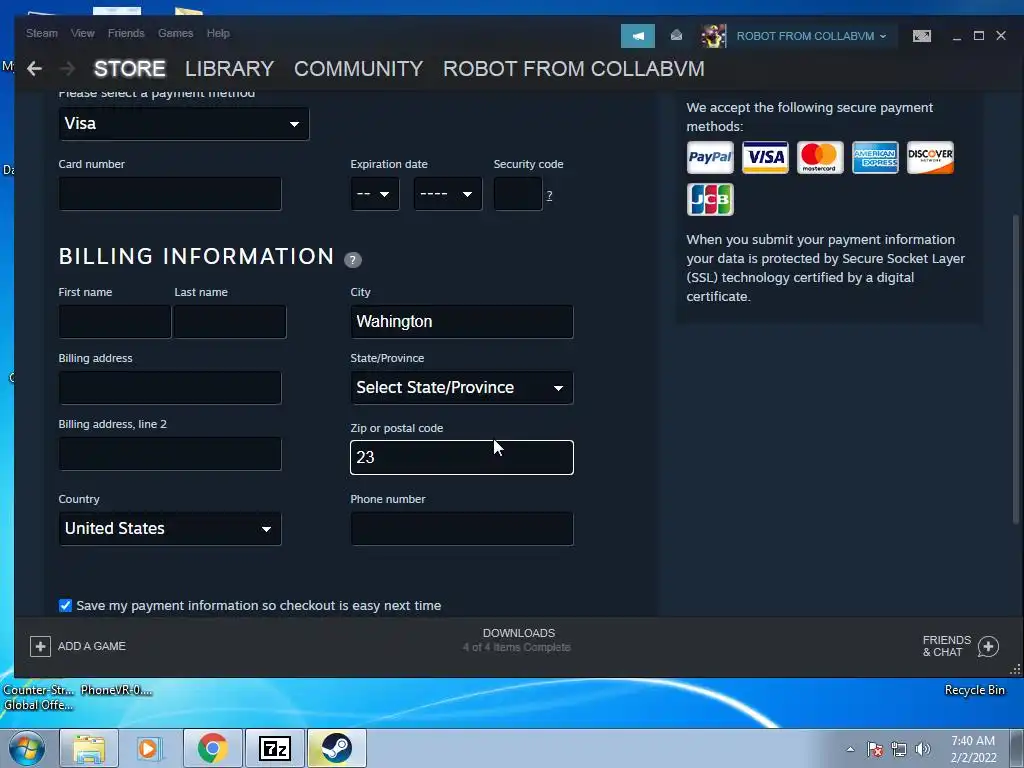Open the ROBOT FROM COLLABVM profile tab
The height and width of the screenshot is (768, 1024).
tap(574, 69)
